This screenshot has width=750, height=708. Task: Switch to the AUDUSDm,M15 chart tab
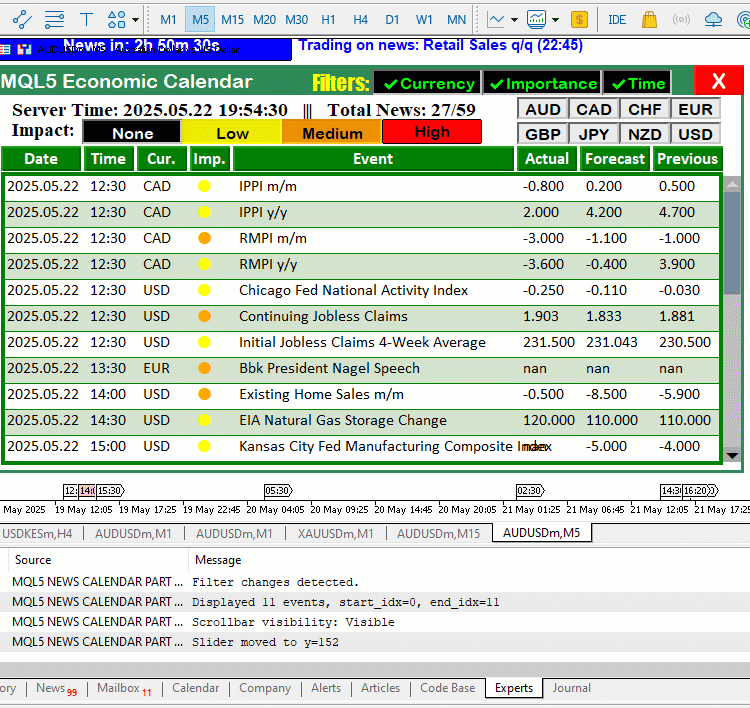tap(439, 533)
